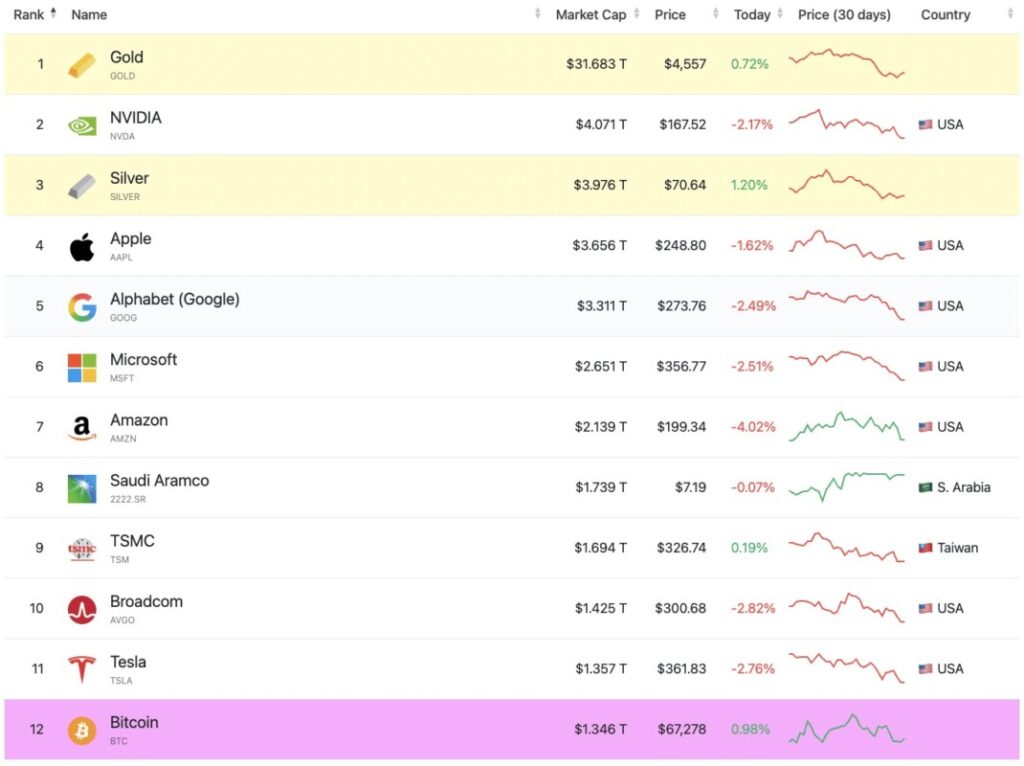View Amazon 30-day price chart

(846, 427)
